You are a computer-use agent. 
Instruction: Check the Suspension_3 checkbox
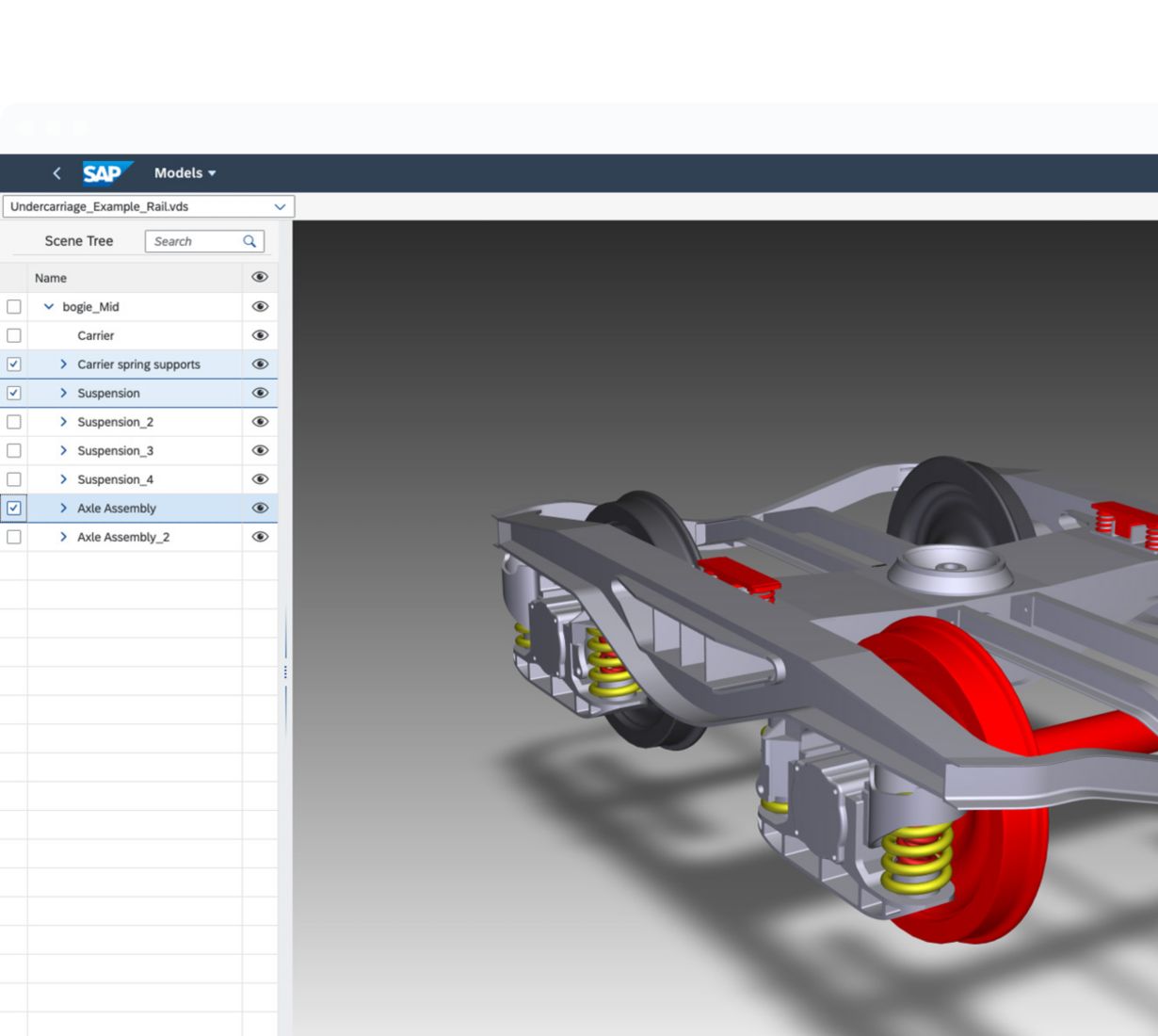click(14, 450)
